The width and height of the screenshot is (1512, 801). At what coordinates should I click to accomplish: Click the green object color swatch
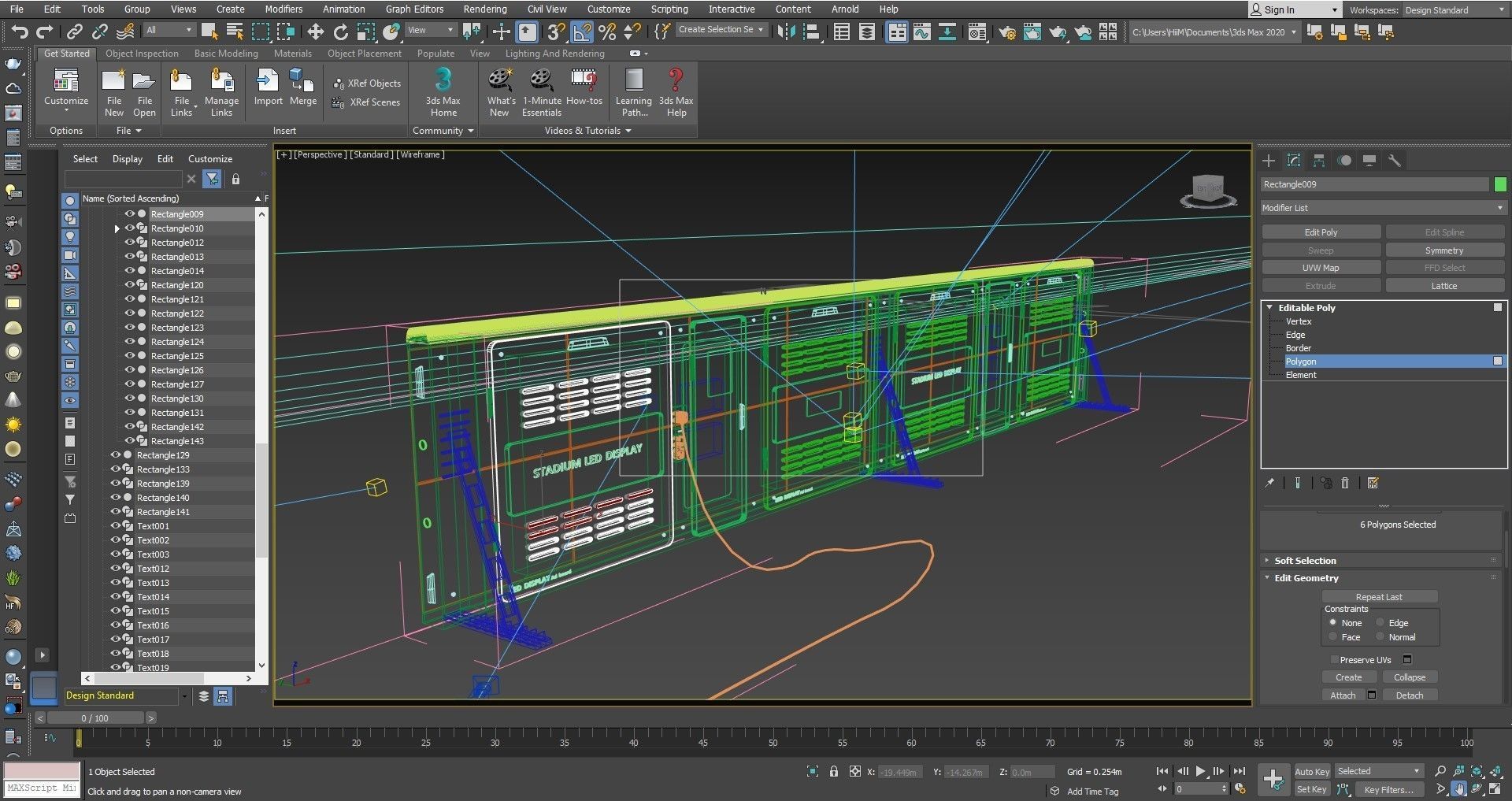[x=1500, y=184]
